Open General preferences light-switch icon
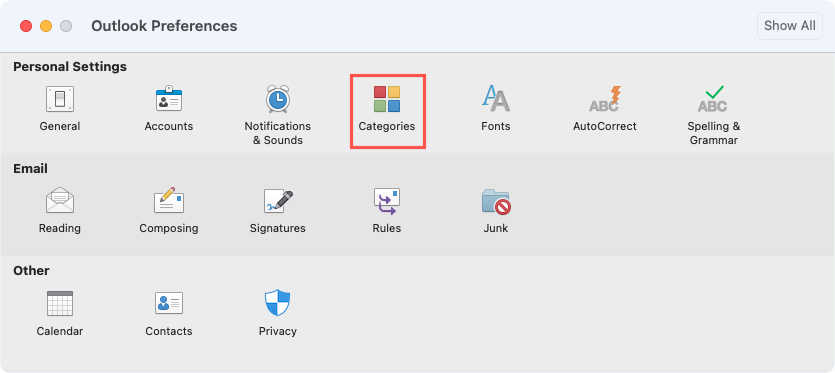The height and width of the screenshot is (373, 835). (60, 99)
